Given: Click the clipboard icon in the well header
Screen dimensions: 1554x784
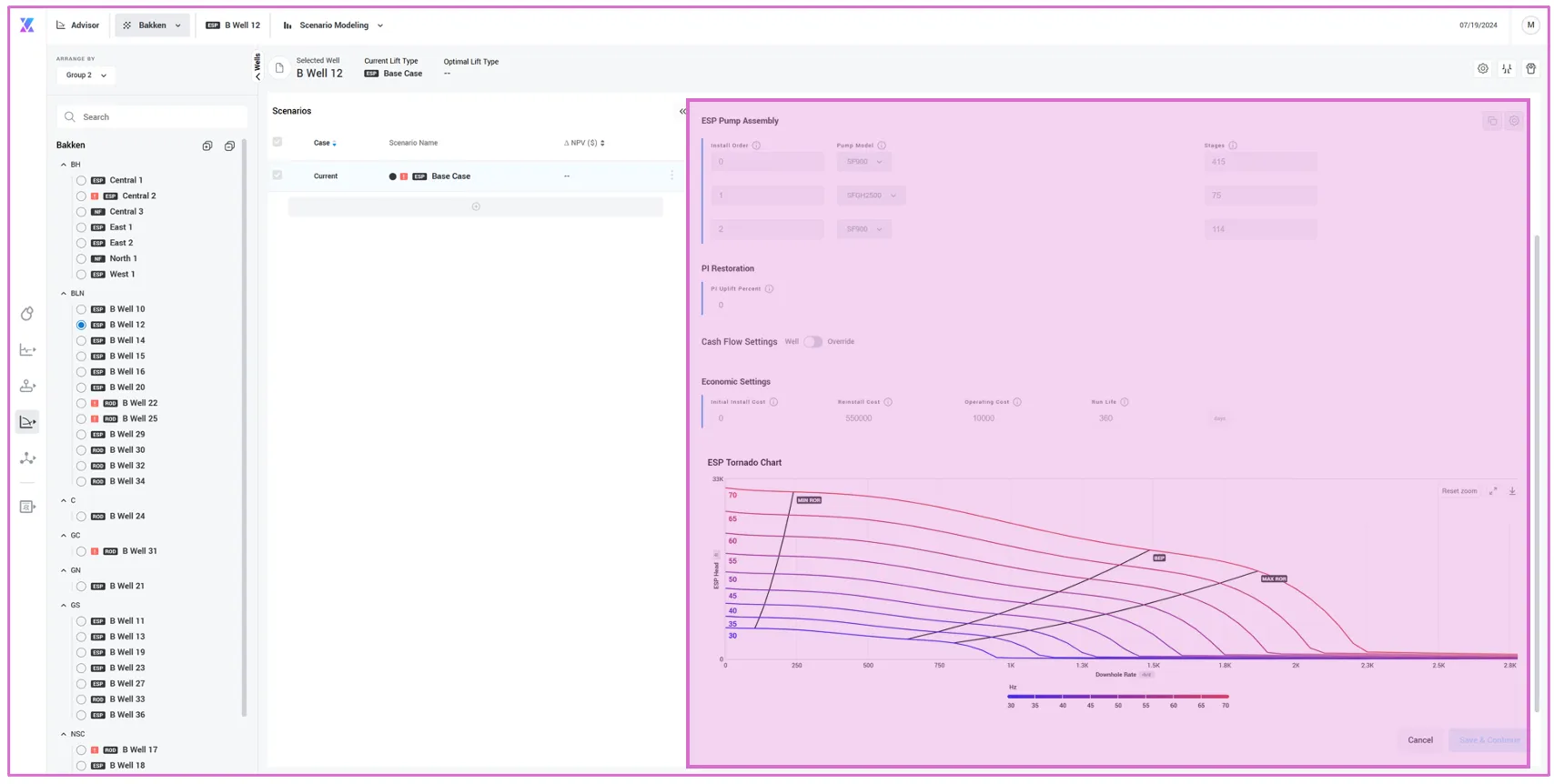Looking at the screenshot, I should point(1531,69).
